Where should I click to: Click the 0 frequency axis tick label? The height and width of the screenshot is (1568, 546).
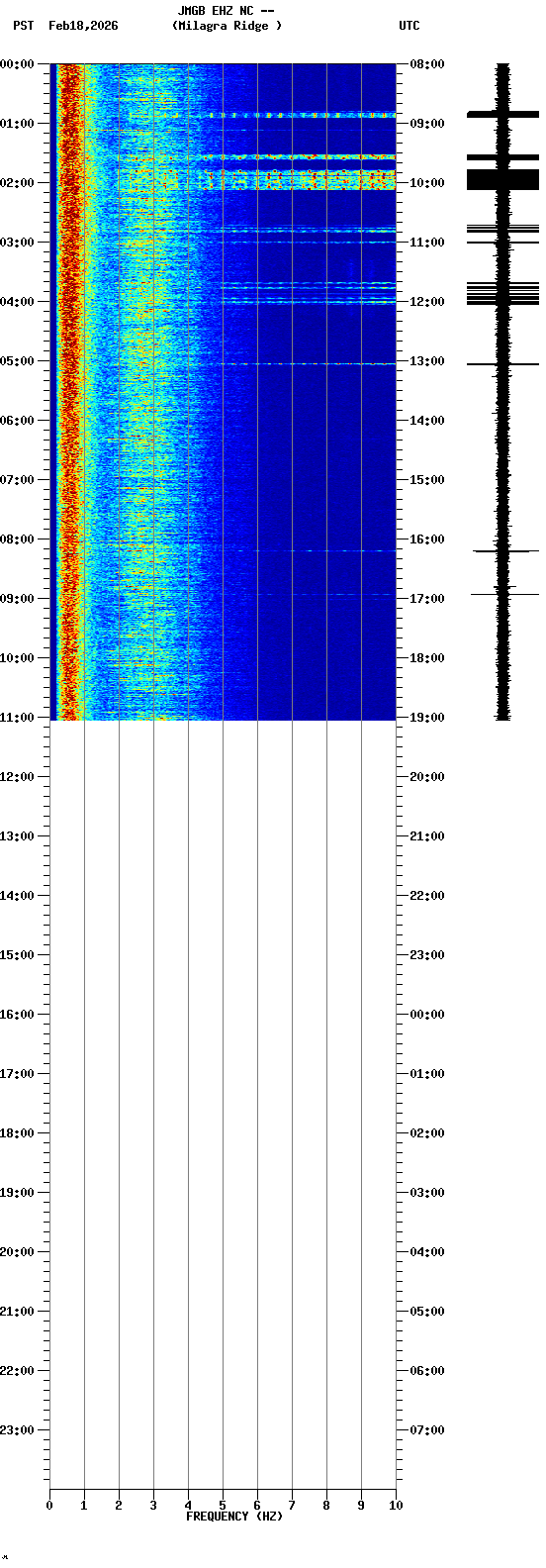(x=49, y=1506)
